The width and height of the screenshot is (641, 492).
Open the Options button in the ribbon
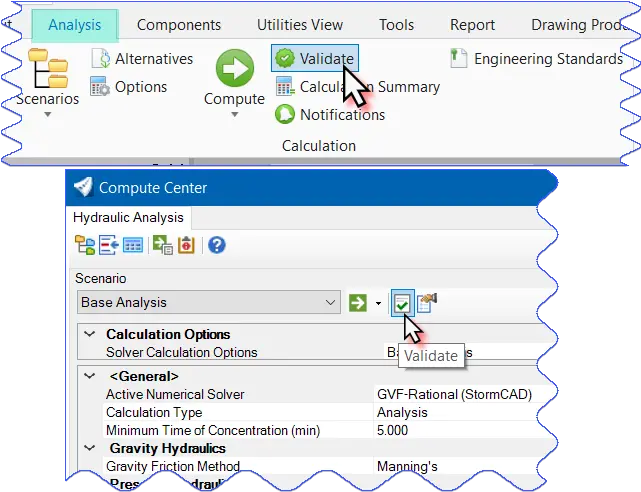tap(128, 87)
